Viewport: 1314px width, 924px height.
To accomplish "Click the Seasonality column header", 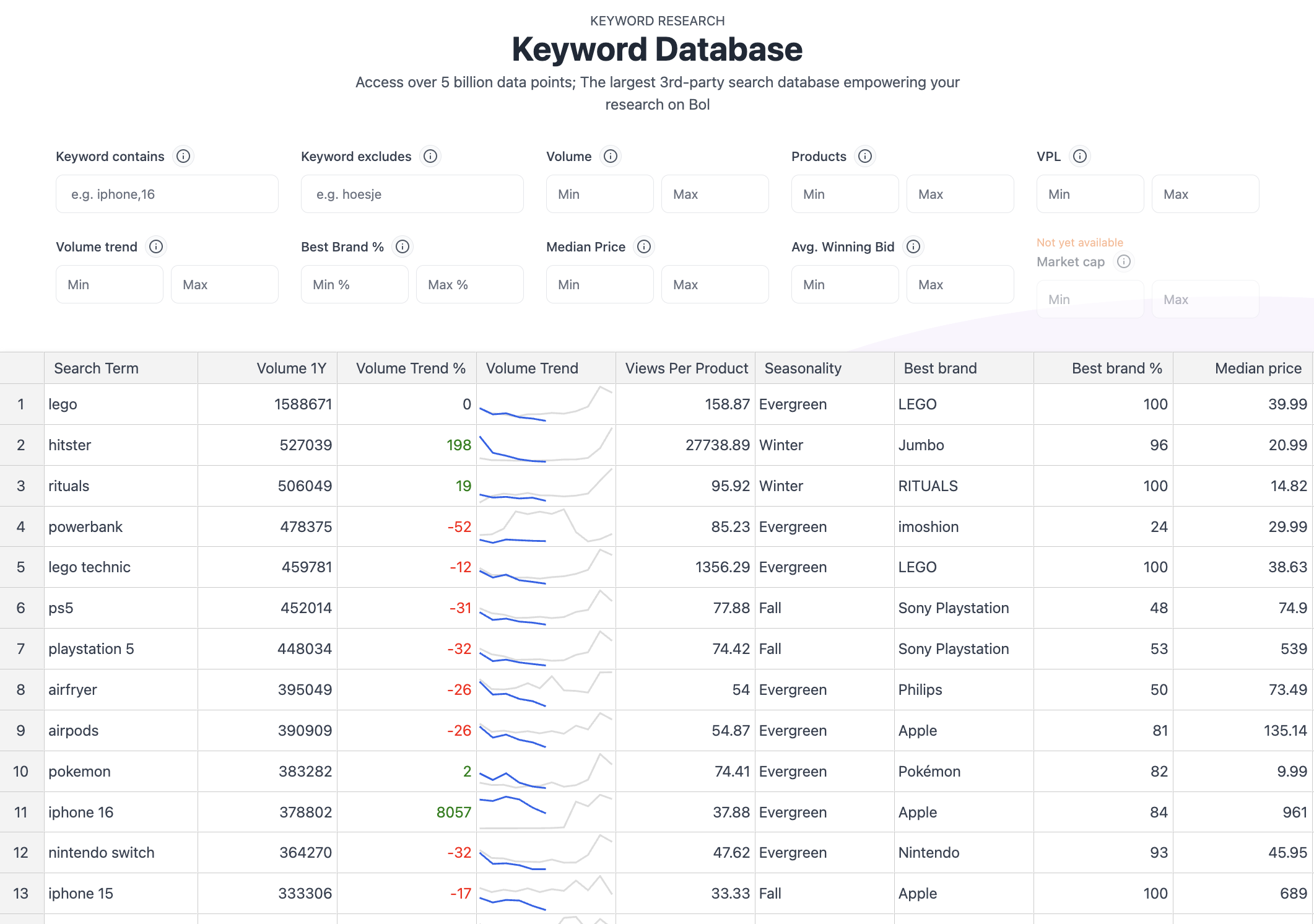I will (x=825, y=368).
